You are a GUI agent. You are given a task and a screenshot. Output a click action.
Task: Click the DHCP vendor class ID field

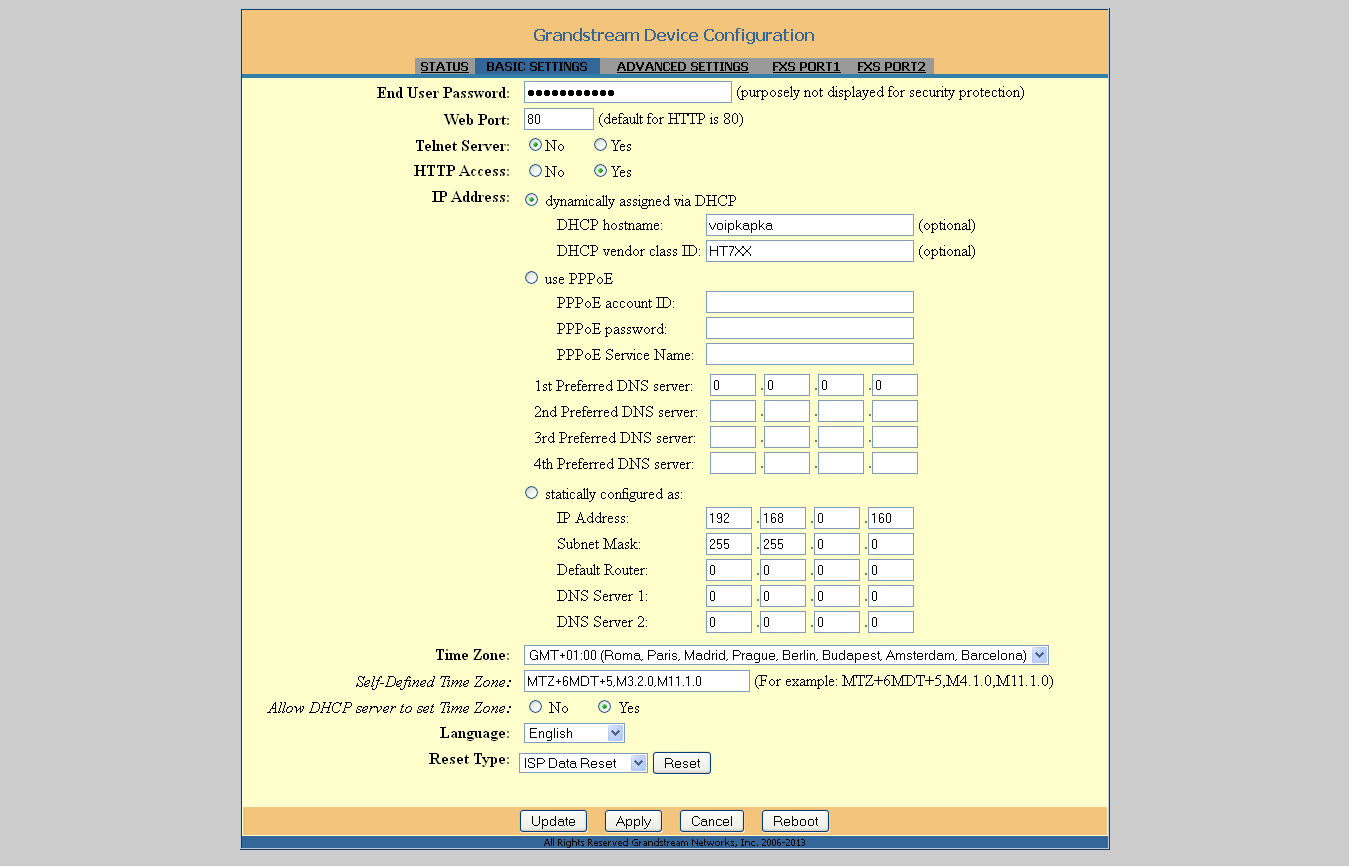810,251
